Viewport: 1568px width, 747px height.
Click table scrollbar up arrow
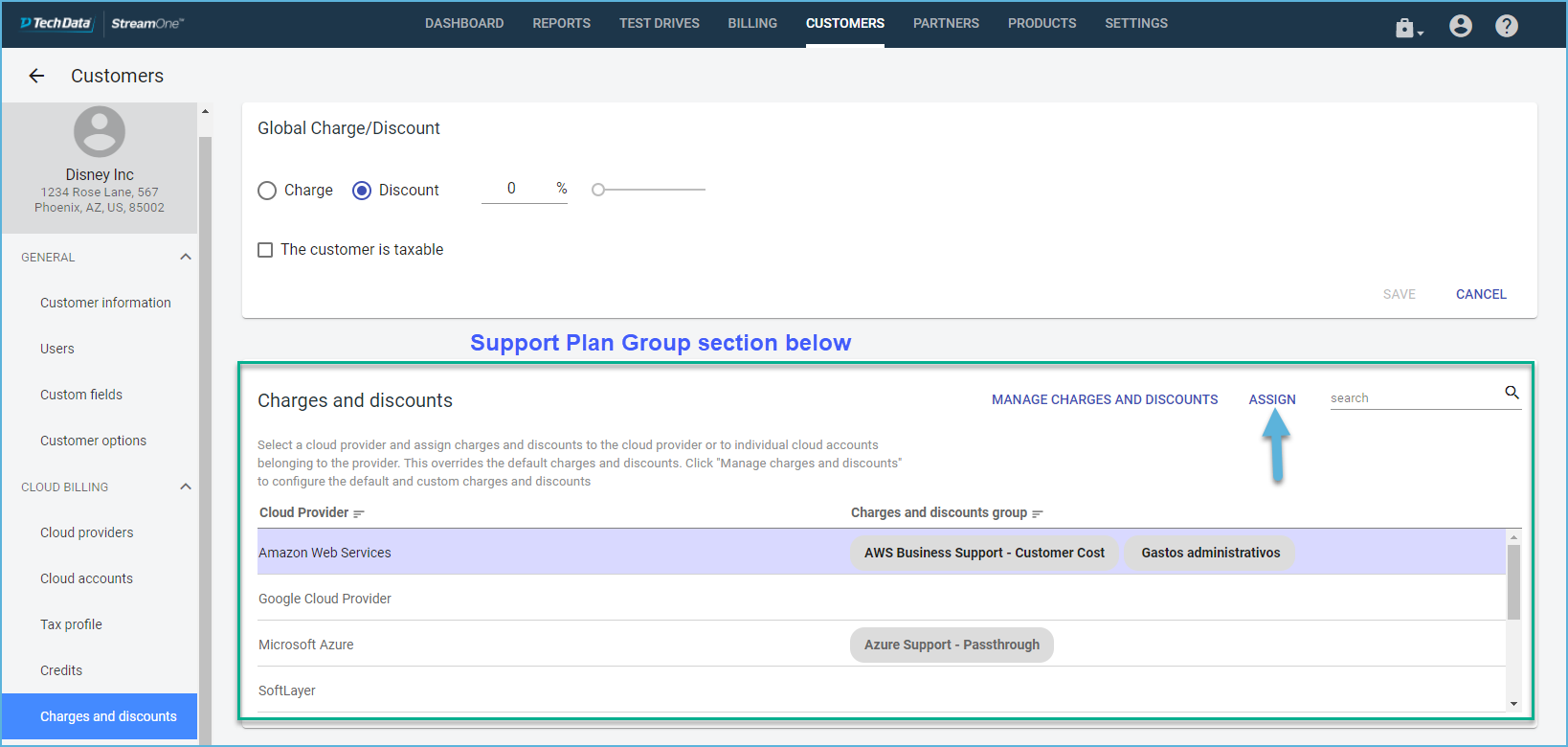pos(1513,537)
